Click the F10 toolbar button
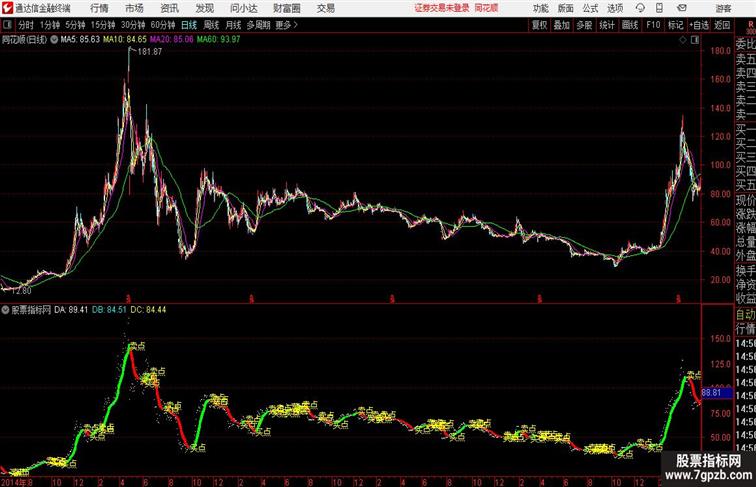Image resolution: width=756 pixels, height=487 pixels. pos(653,25)
